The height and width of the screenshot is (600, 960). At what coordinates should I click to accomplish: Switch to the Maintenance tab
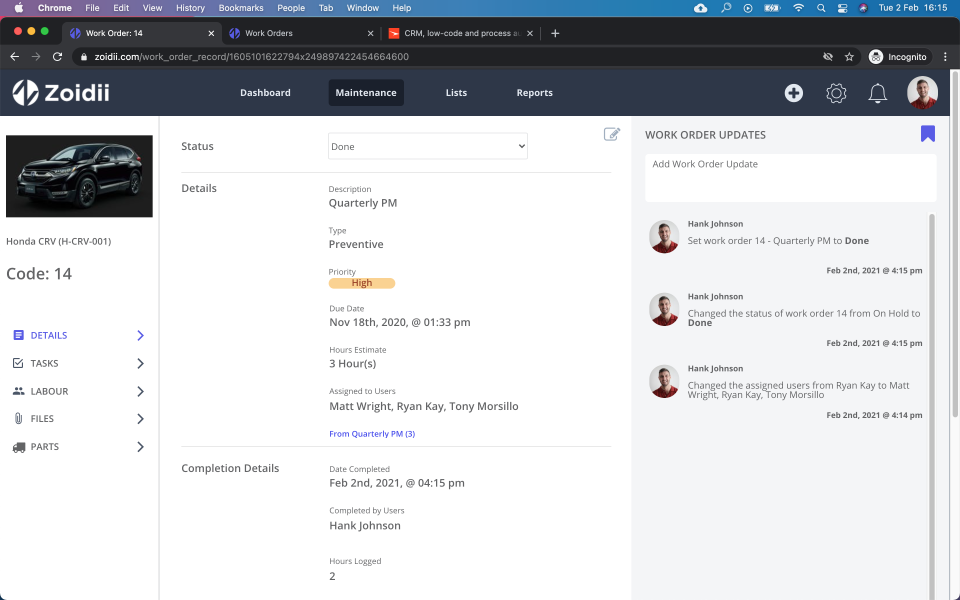point(368,92)
